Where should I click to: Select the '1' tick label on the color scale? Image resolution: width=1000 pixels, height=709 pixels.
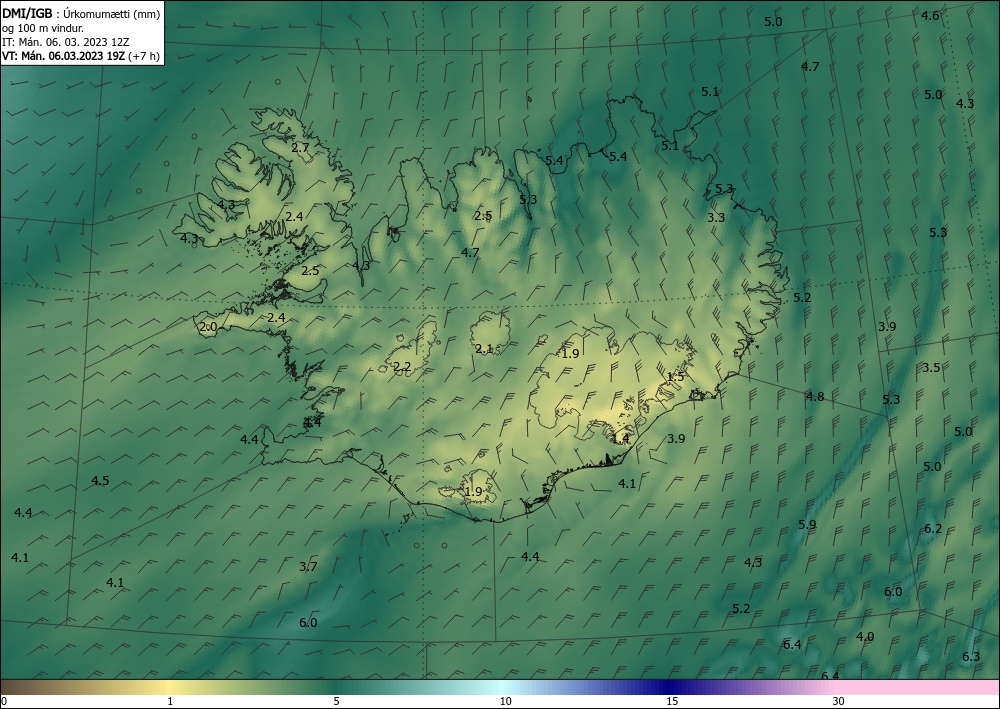(170, 702)
